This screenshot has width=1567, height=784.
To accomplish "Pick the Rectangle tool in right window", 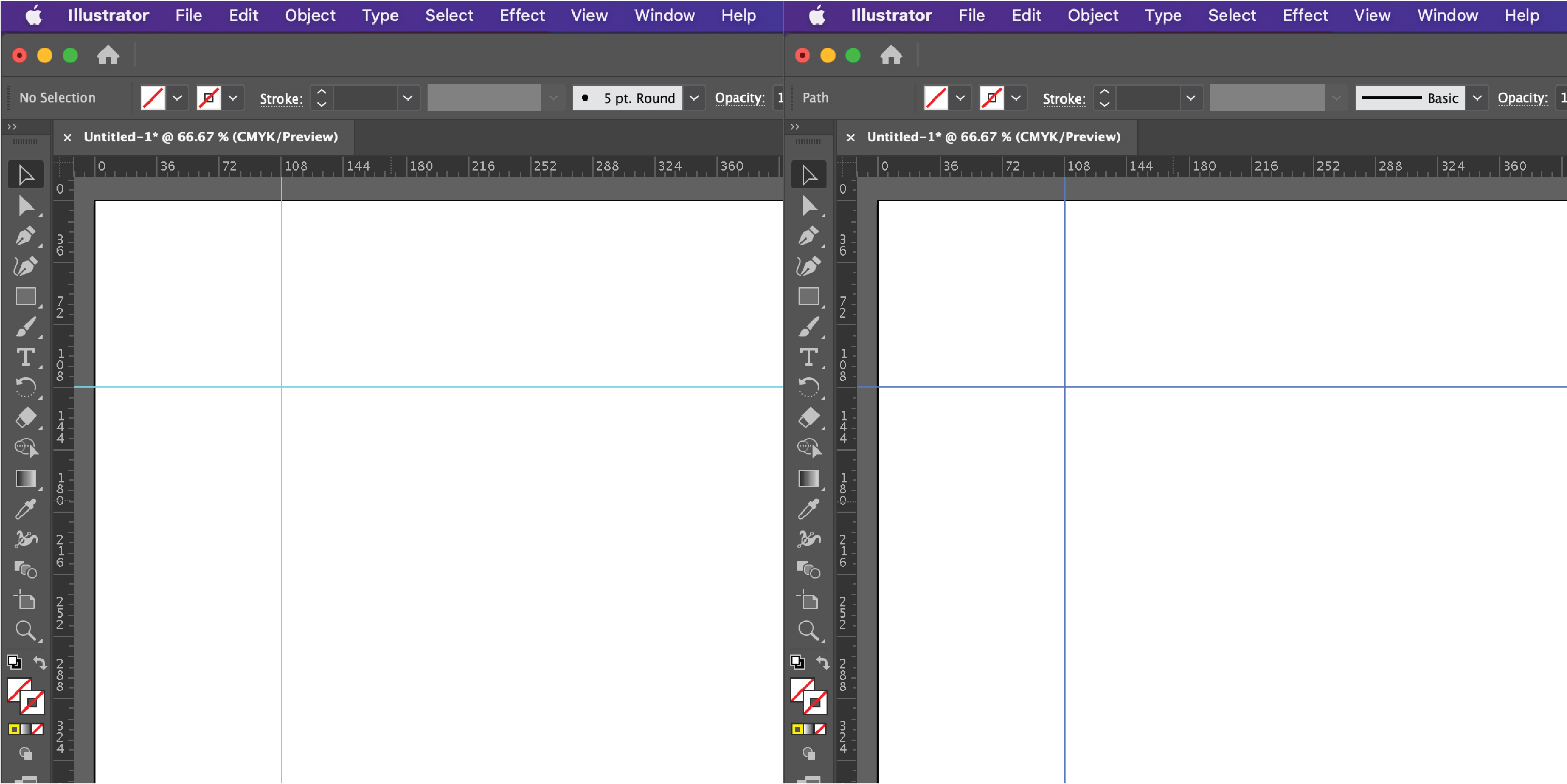I will pyautogui.click(x=809, y=296).
